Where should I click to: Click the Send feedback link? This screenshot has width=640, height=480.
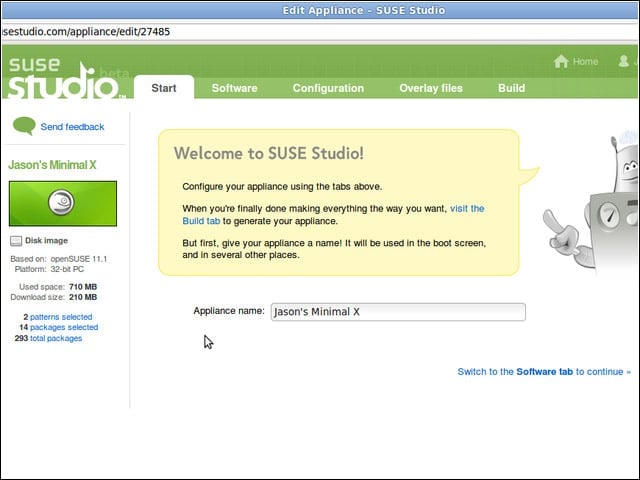[x=72, y=127]
